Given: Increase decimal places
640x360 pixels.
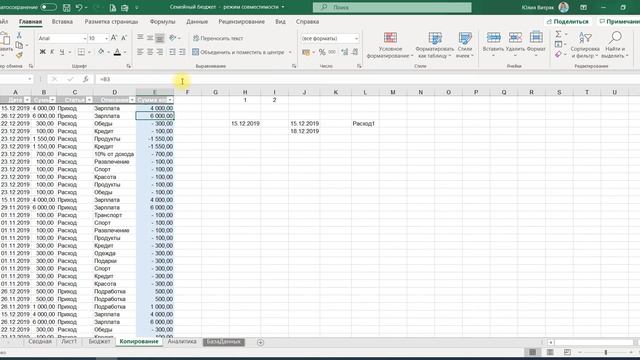Looking at the screenshot, I should coord(345,52).
